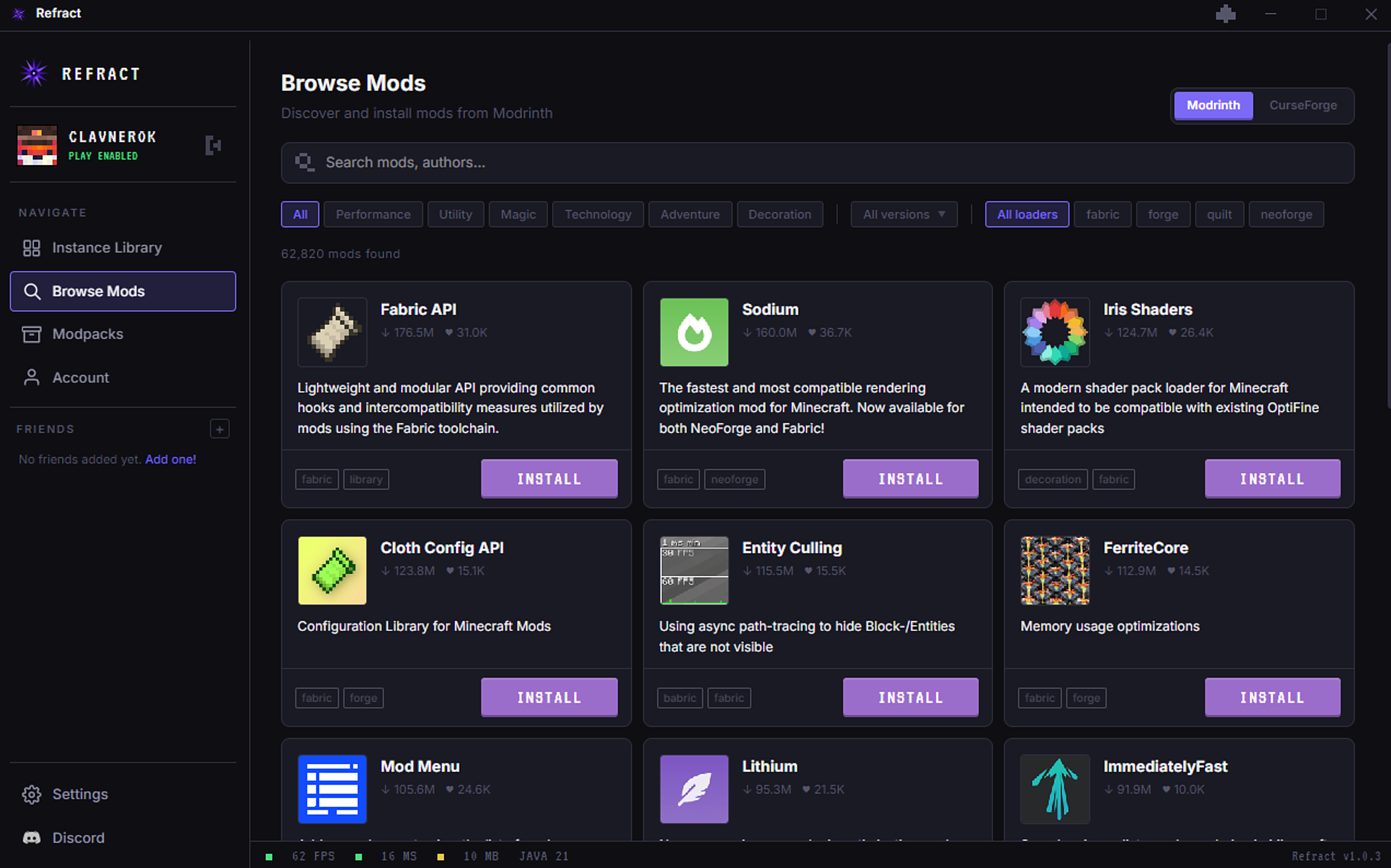Click the Fabric API mod icon
This screenshot has width=1391, height=868.
tap(332, 332)
